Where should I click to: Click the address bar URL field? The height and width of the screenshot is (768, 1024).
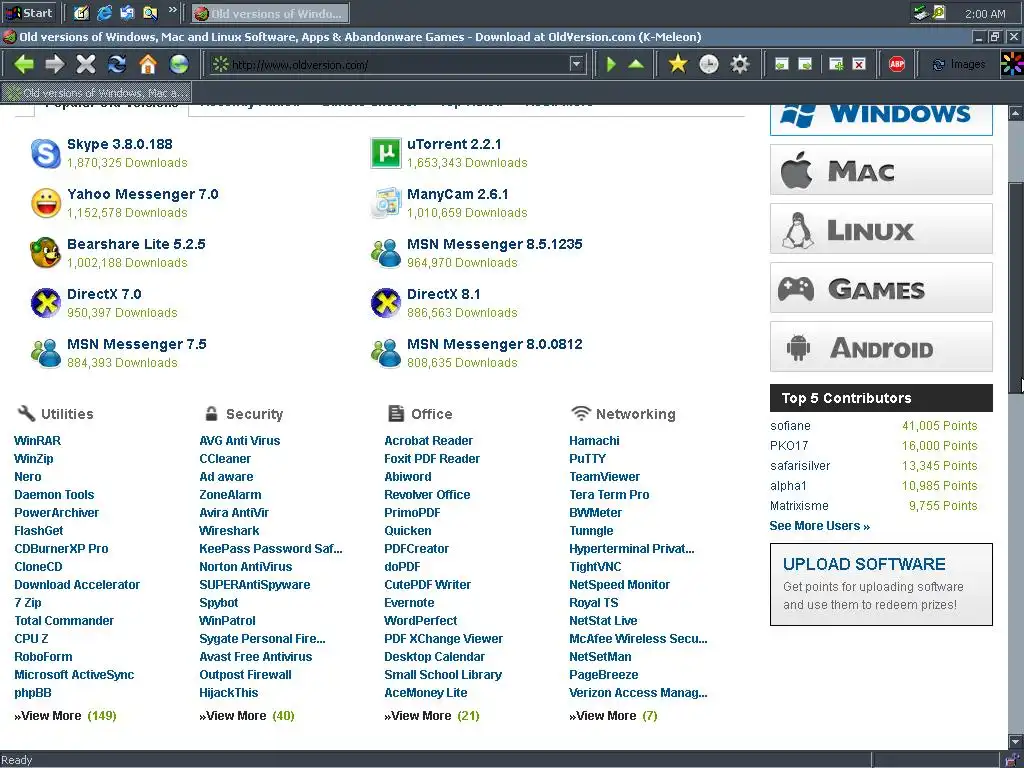tap(398, 64)
